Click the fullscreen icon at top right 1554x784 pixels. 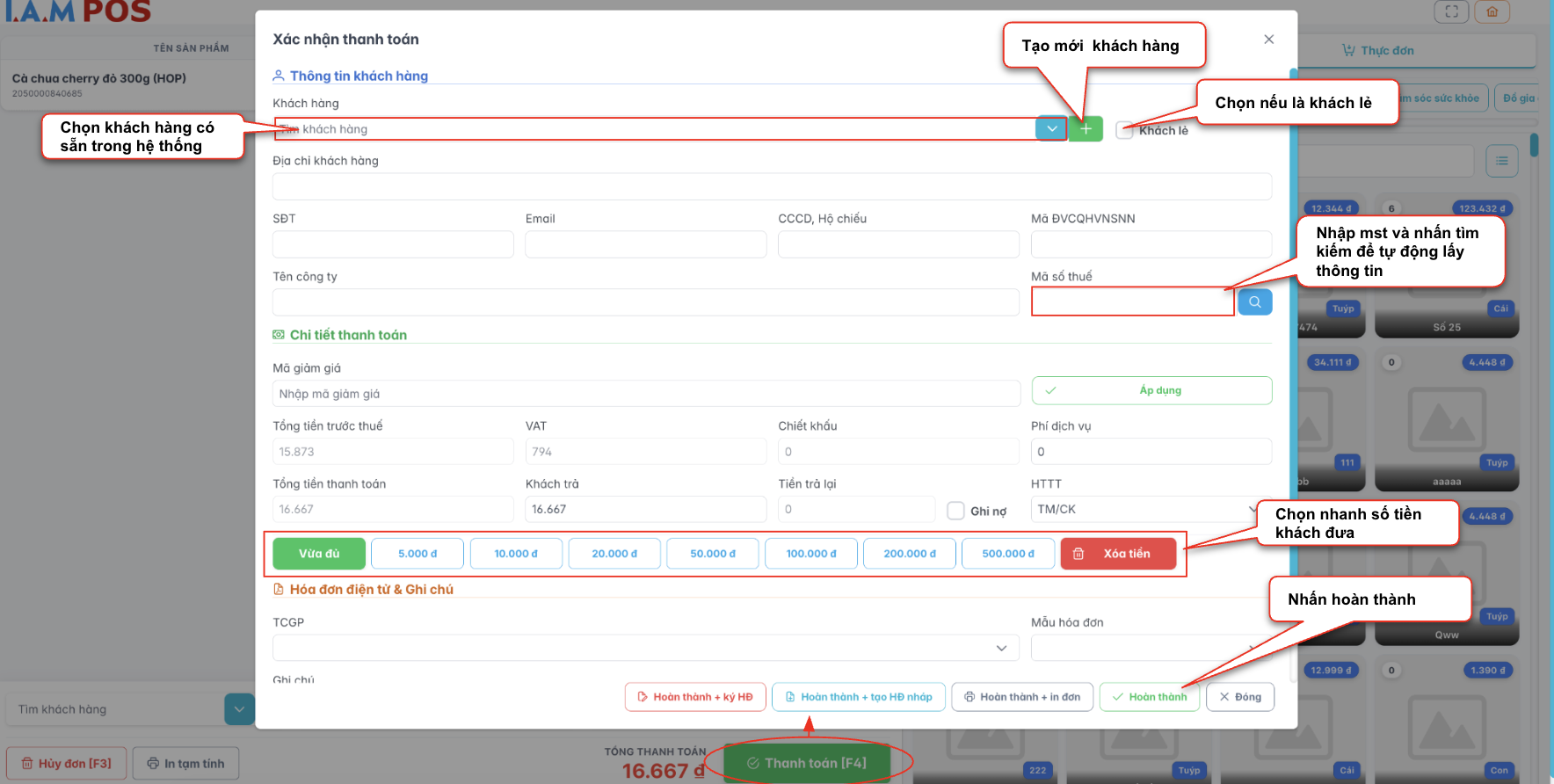point(1451,11)
